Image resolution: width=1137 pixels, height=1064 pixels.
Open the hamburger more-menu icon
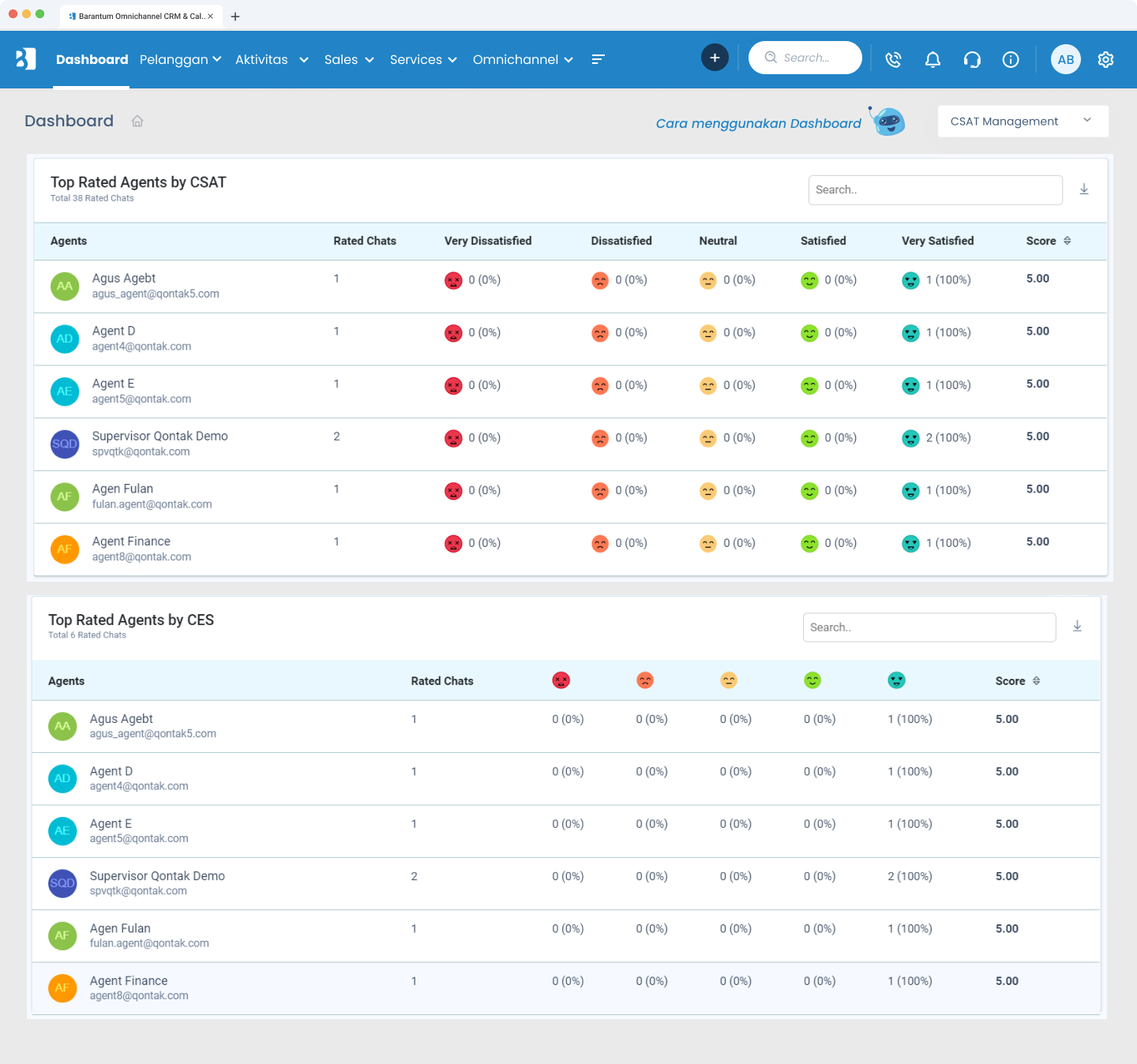(x=598, y=59)
